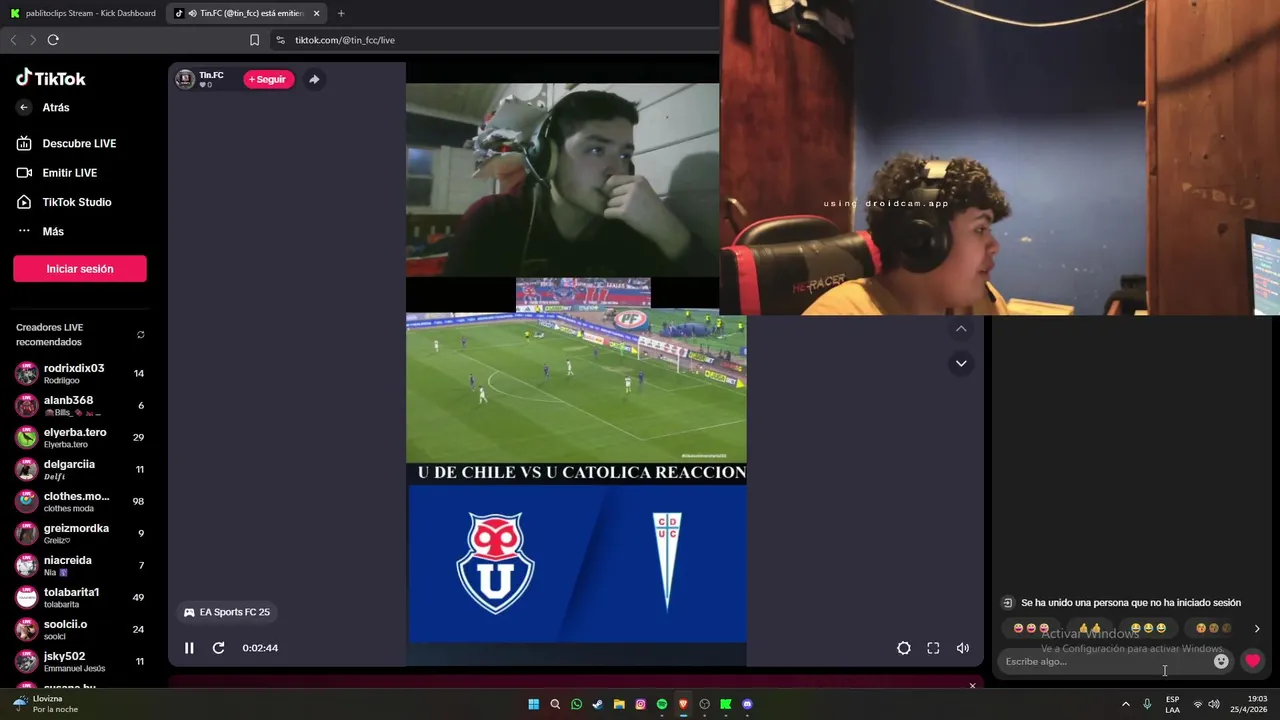Open OBS Studio from the taskbar
This screenshot has height=720, width=1280.
(705, 704)
